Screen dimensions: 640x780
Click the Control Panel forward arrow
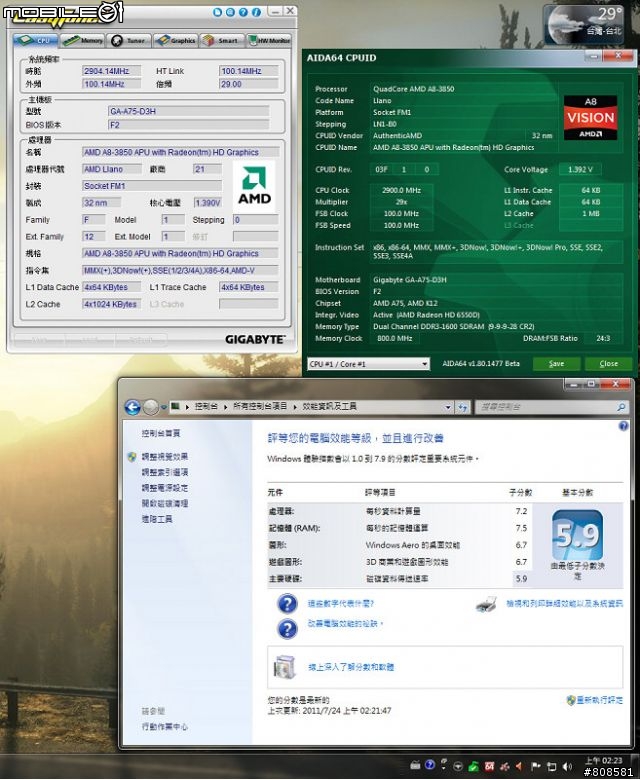tap(151, 407)
